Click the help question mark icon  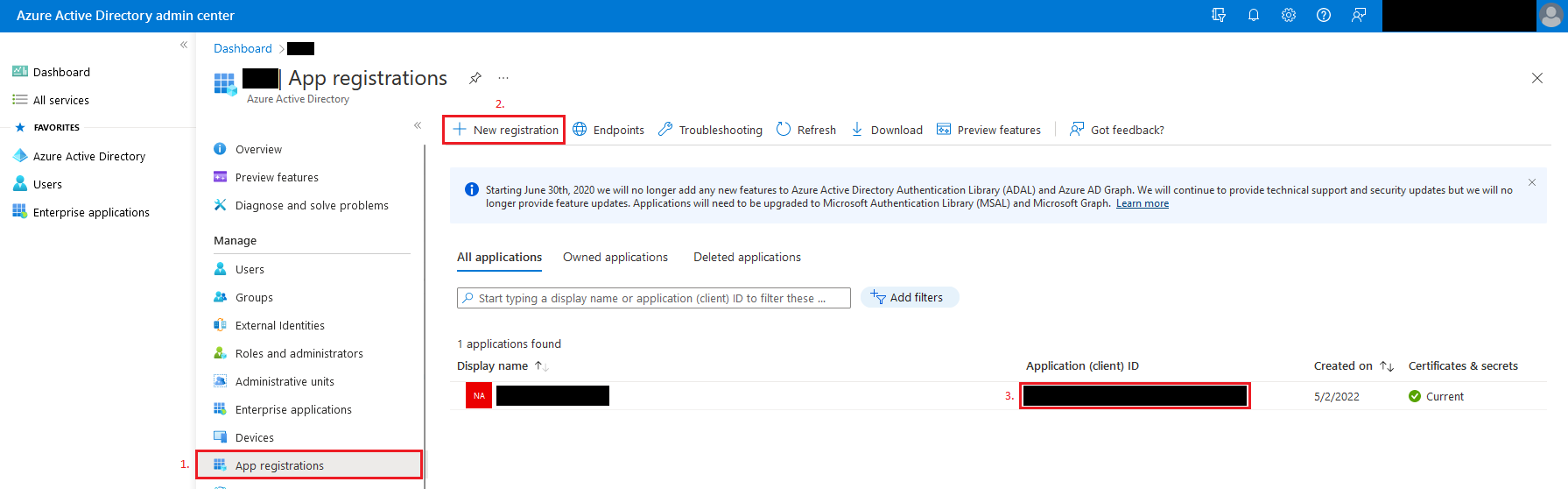[1323, 15]
